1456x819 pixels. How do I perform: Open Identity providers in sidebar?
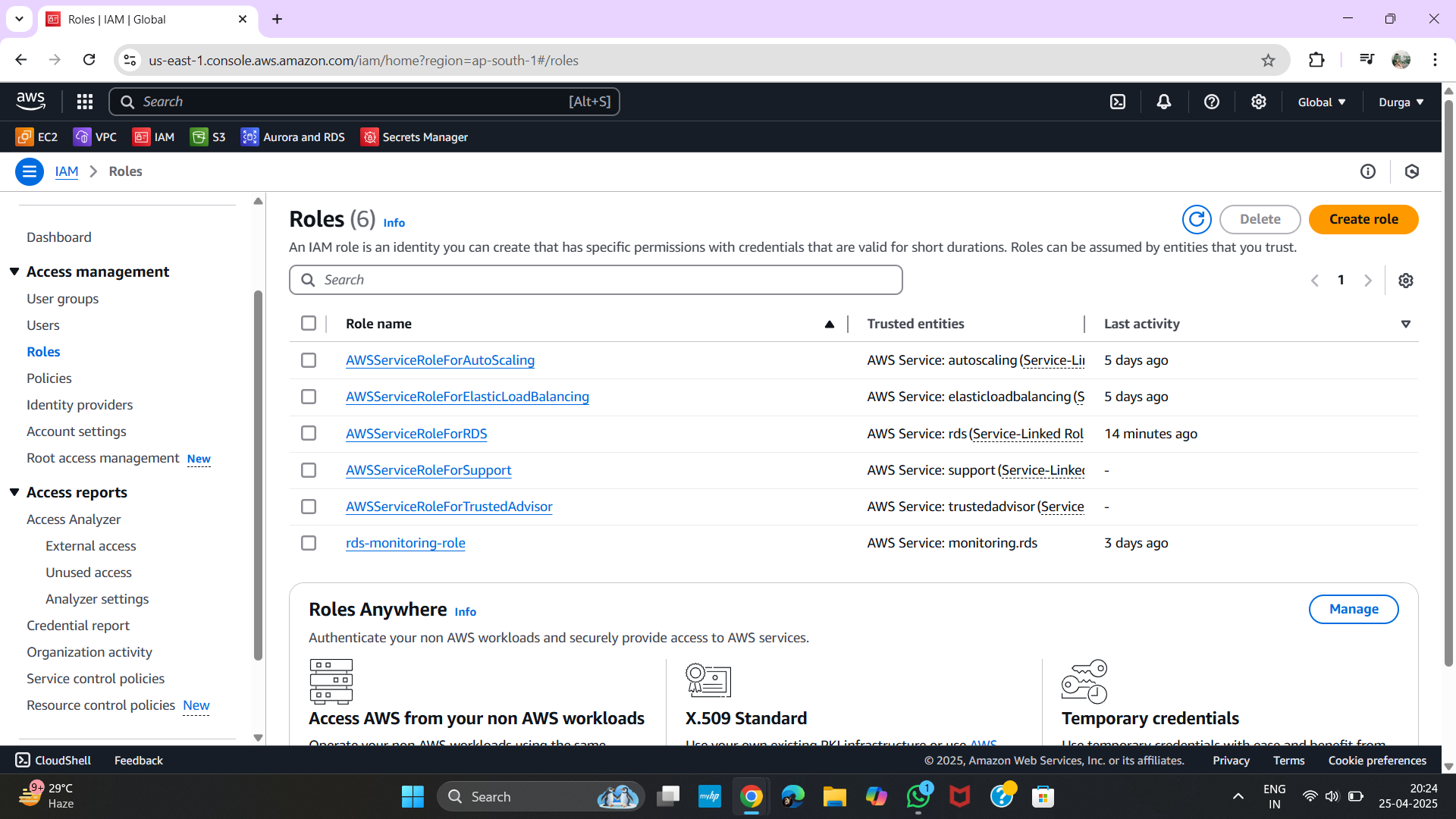coord(80,405)
